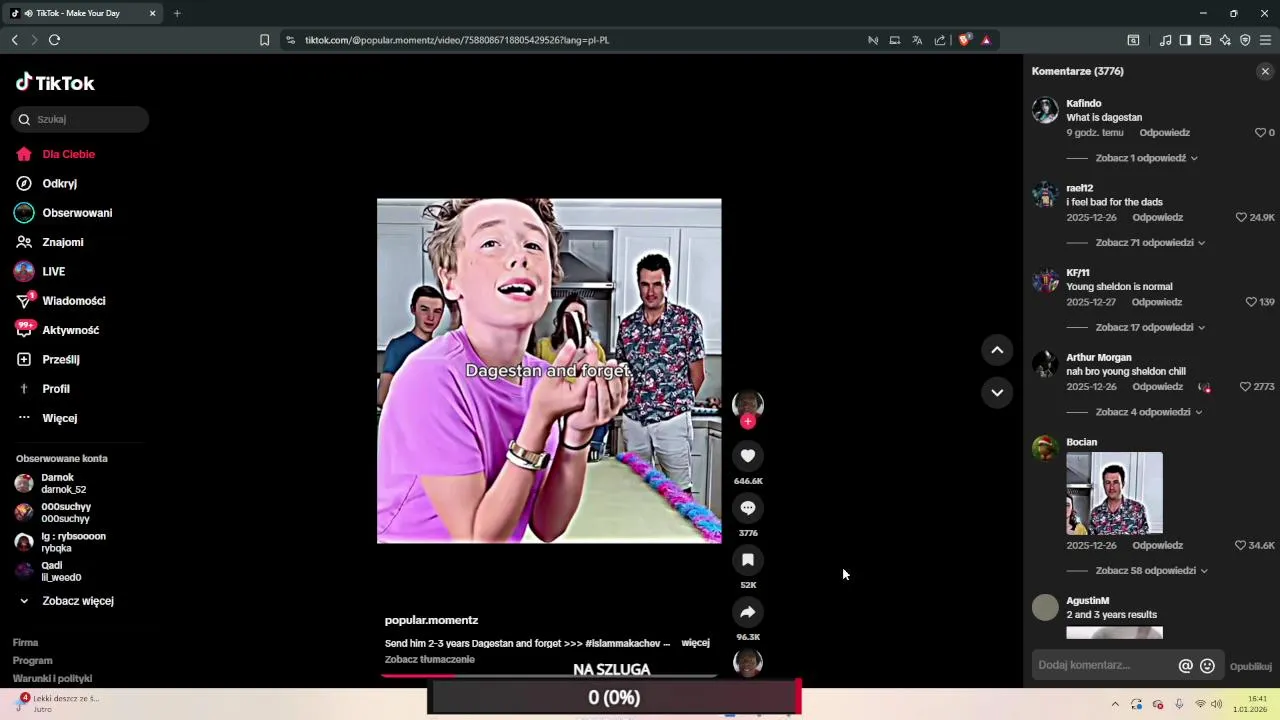Open the sound disc at the video's bottom
Screen dimensions: 1280x720
(747, 662)
